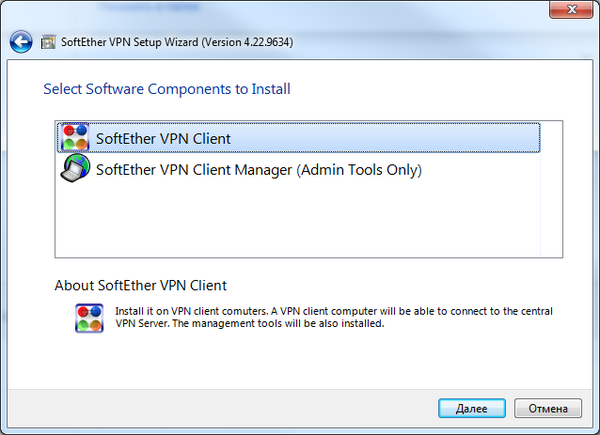Click the 'Select Software Components to Install' heading
Viewport: 600px width, 435px height.
coord(167,89)
